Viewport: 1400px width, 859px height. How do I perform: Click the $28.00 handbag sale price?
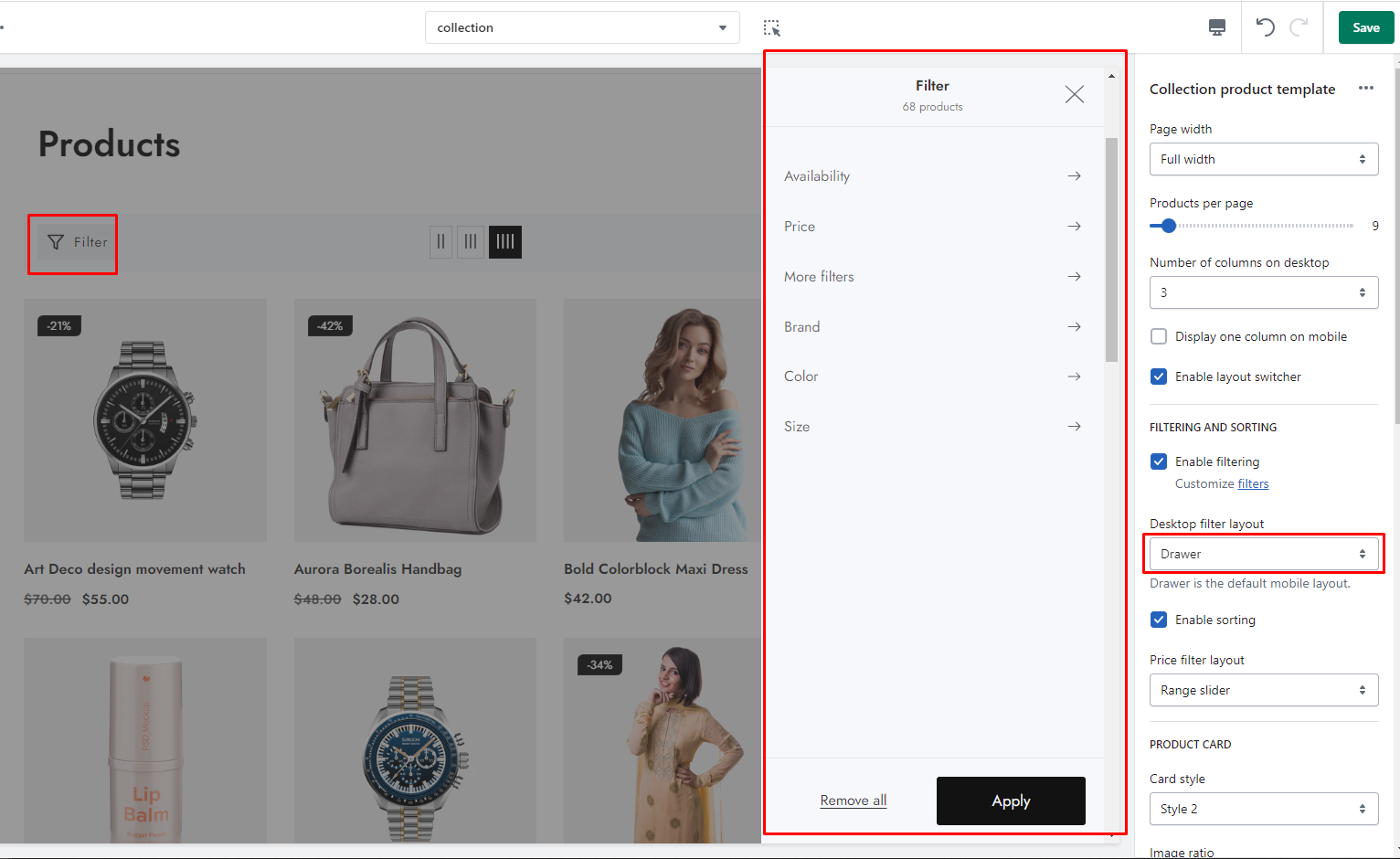[376, 599]
